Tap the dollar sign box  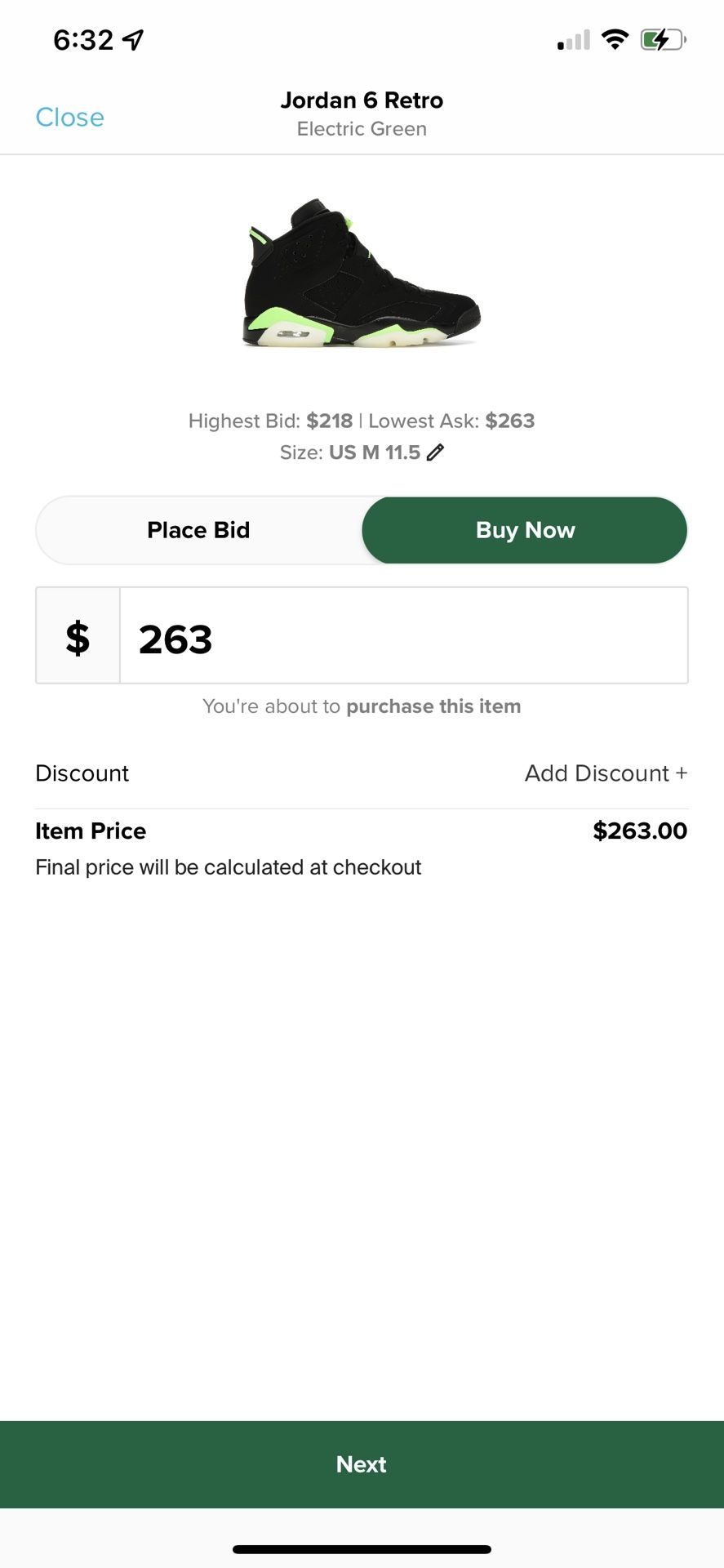pos(78,636)
